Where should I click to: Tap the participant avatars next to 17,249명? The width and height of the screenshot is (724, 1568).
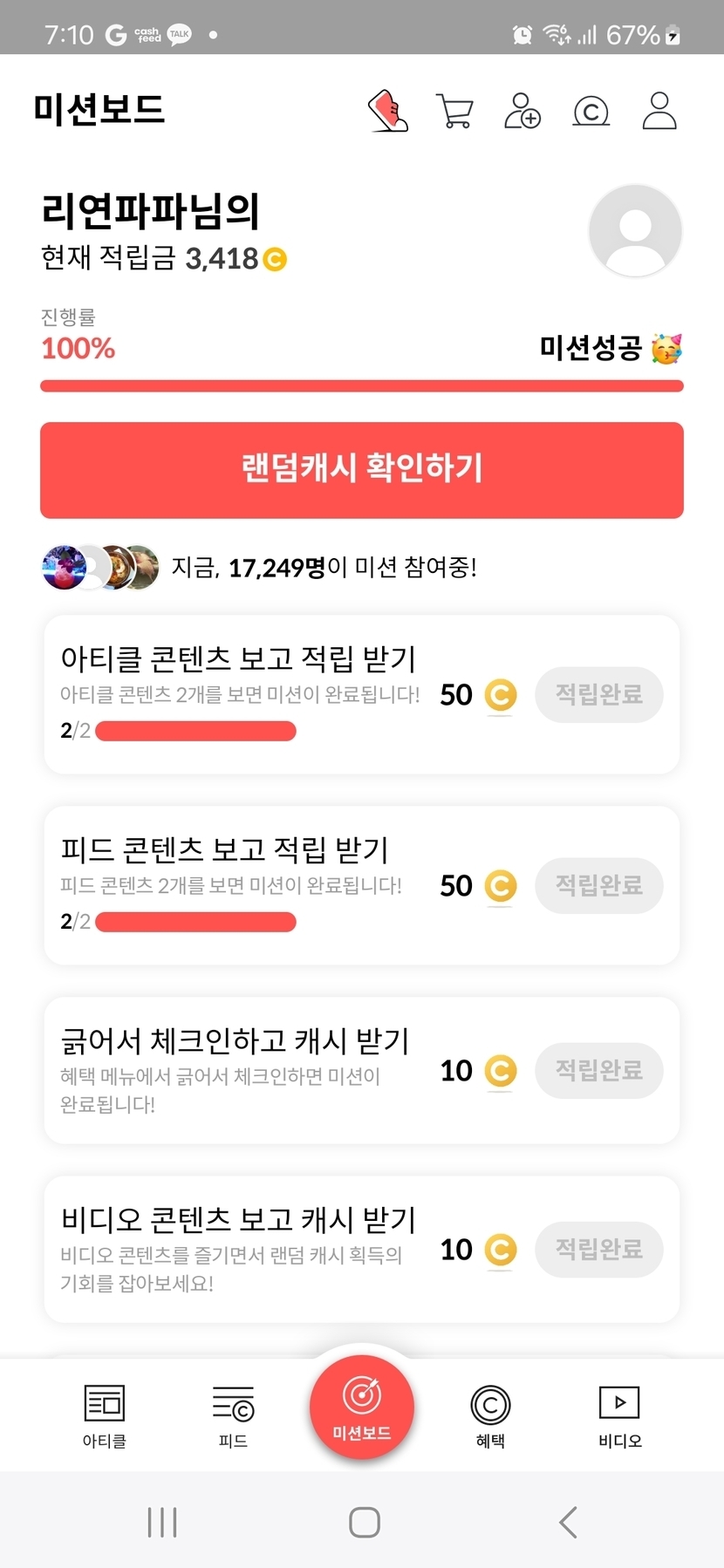tap(100, 568)
